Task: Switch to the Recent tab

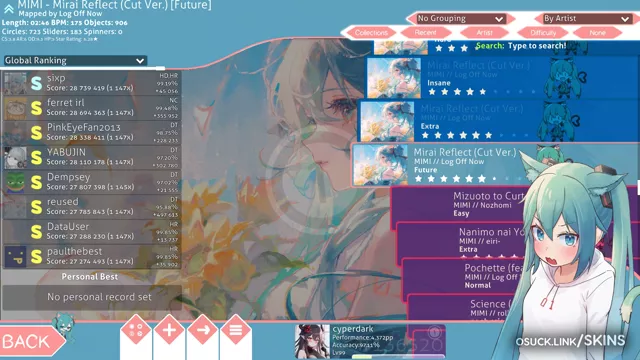Action: tap(426, 33)
